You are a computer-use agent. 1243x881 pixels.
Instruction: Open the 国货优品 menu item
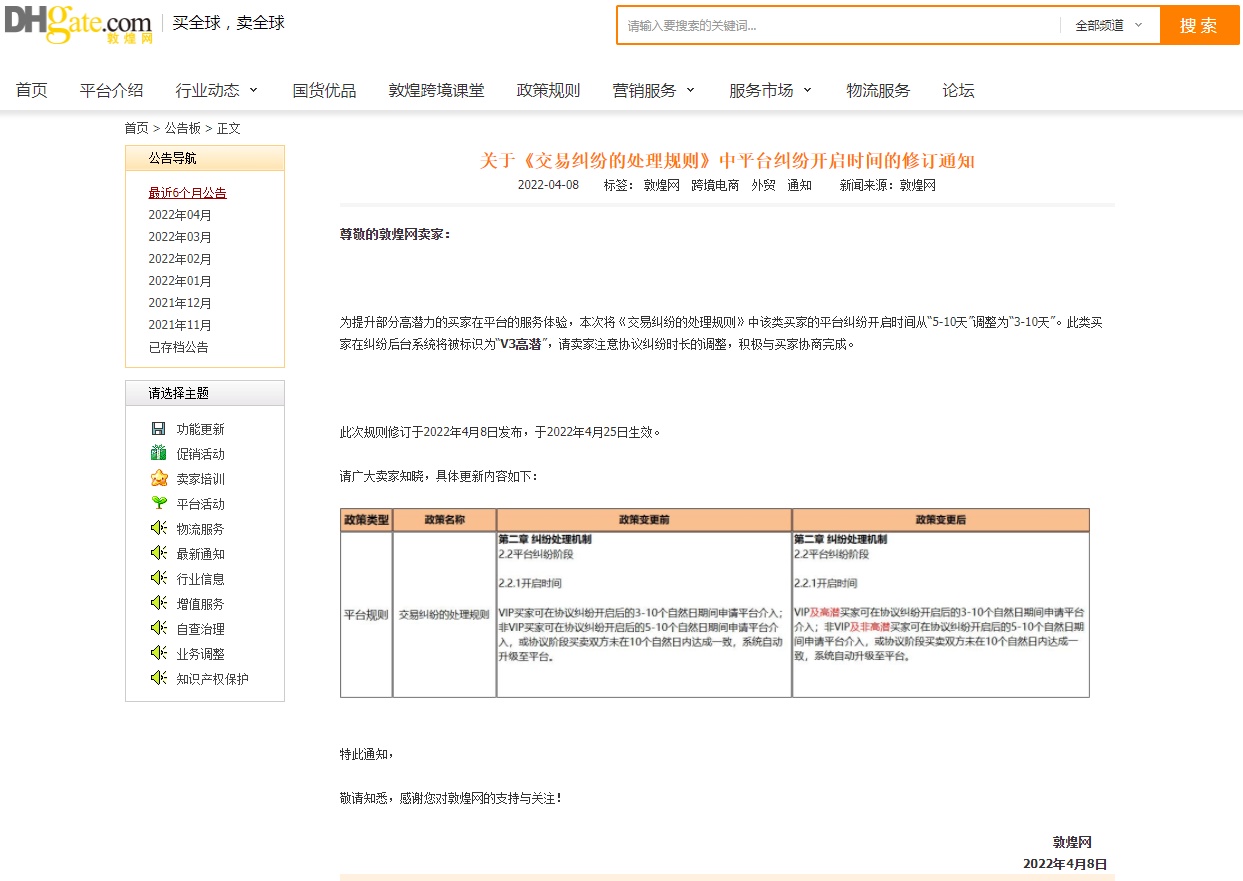[324, 90]
